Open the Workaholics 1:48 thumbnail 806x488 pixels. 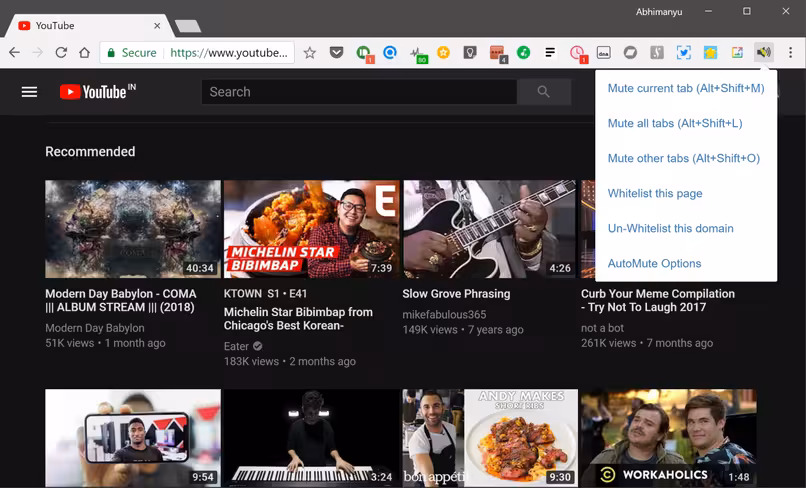pyautogui.click(x=668, y=438)
